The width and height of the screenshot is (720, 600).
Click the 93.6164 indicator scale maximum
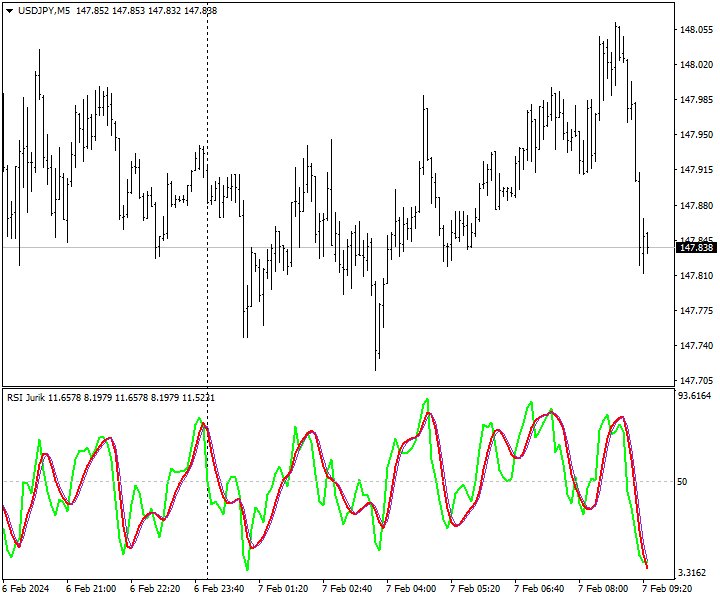[694, 396]
